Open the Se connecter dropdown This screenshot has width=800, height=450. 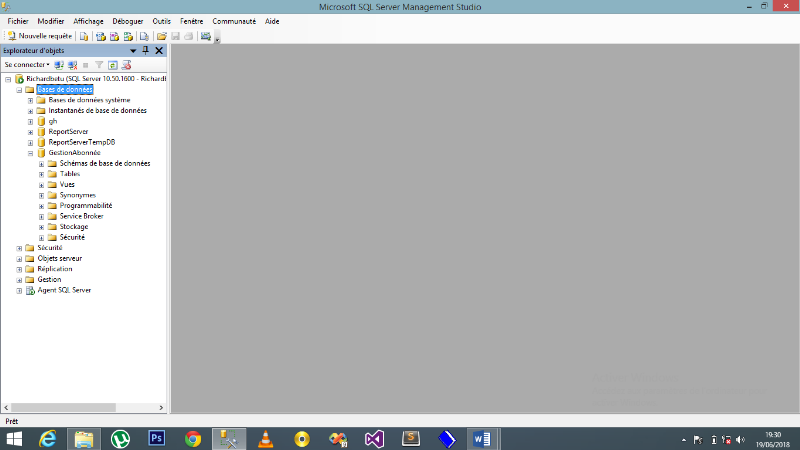coord(27,65)
